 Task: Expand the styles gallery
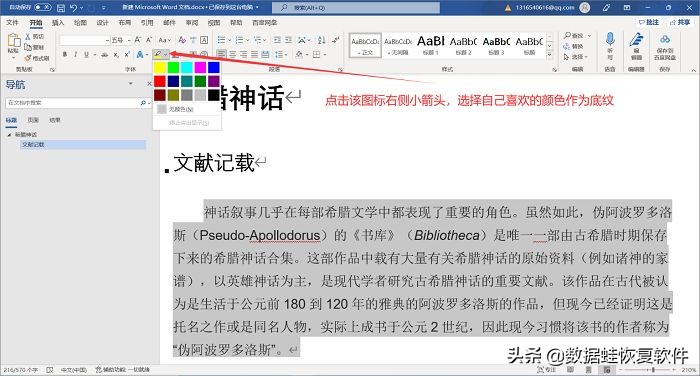tap(550, 54)
